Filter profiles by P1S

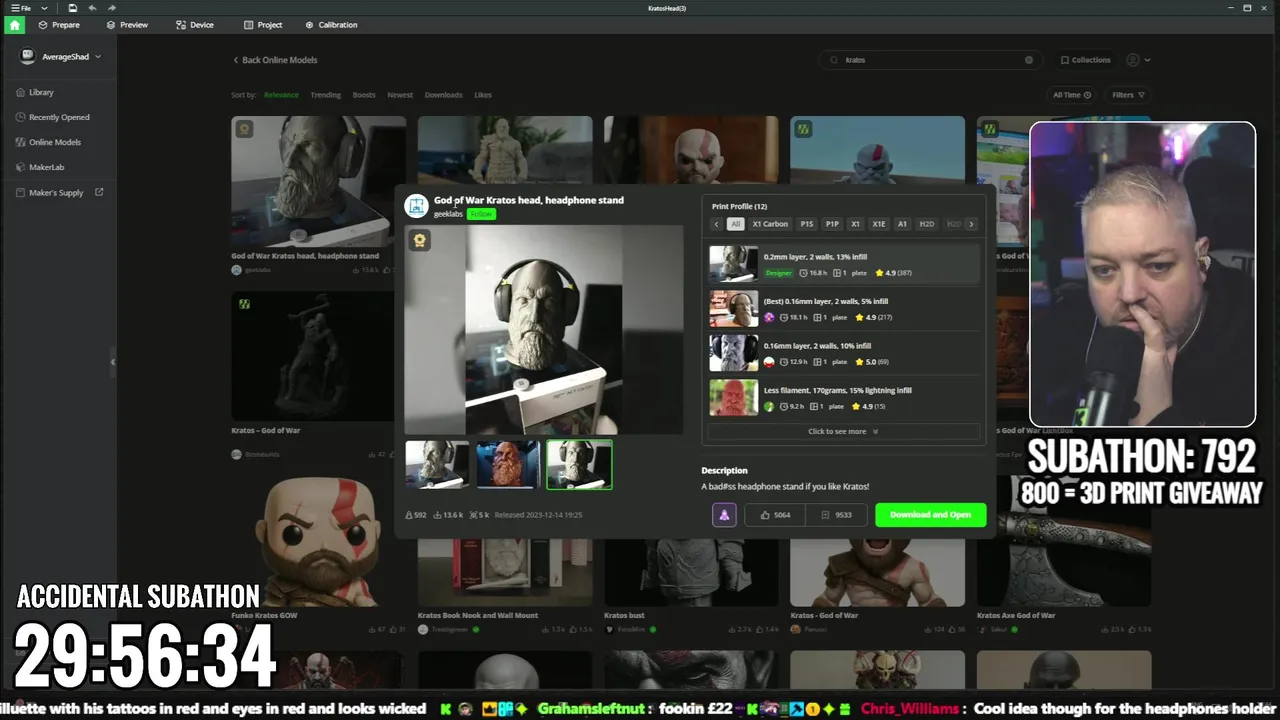(x=807, y=224)
